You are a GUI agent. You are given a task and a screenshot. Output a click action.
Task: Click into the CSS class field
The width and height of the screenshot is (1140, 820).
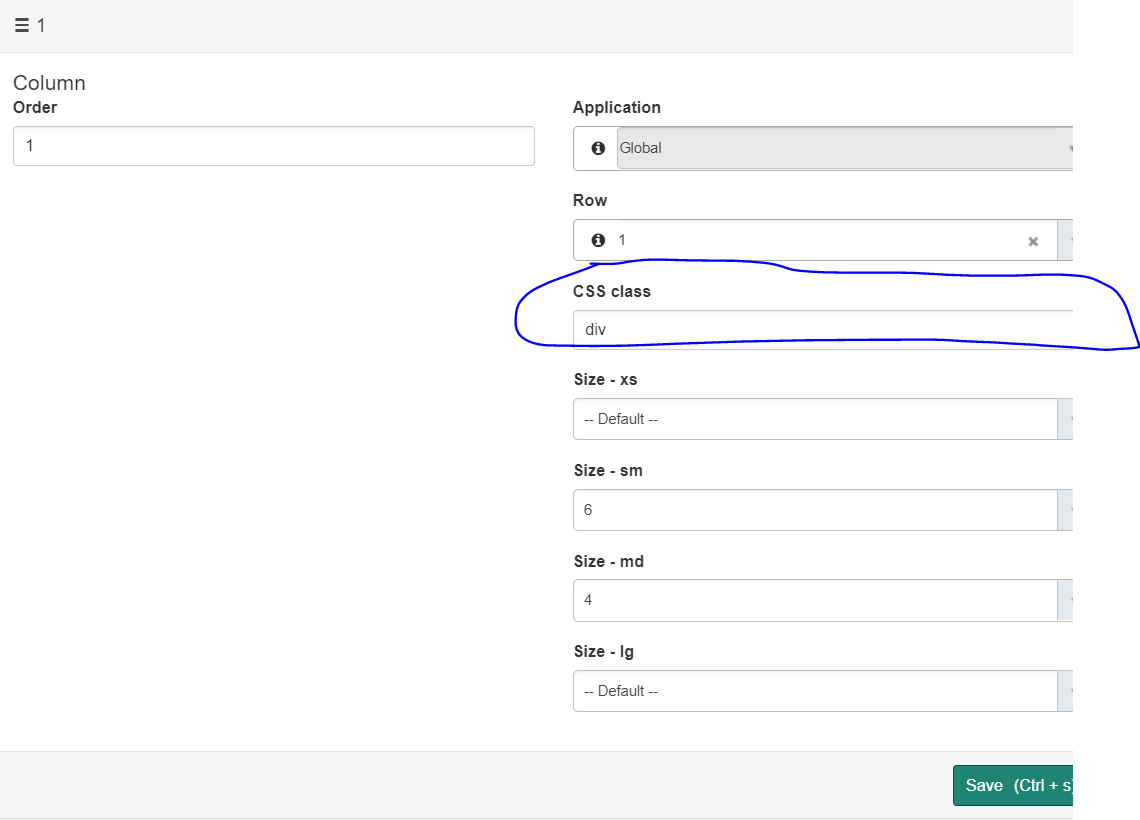point(823,329)
